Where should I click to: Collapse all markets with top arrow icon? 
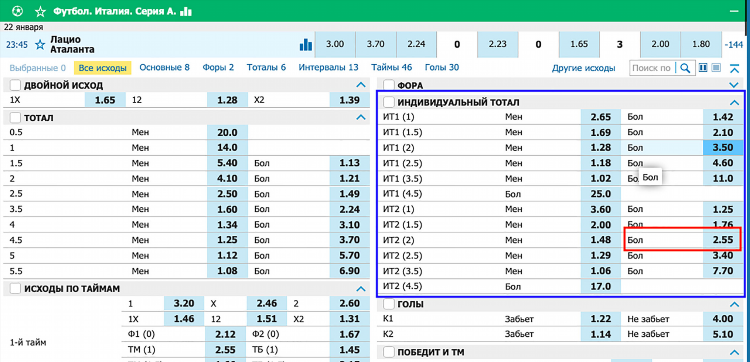point(734,68)
